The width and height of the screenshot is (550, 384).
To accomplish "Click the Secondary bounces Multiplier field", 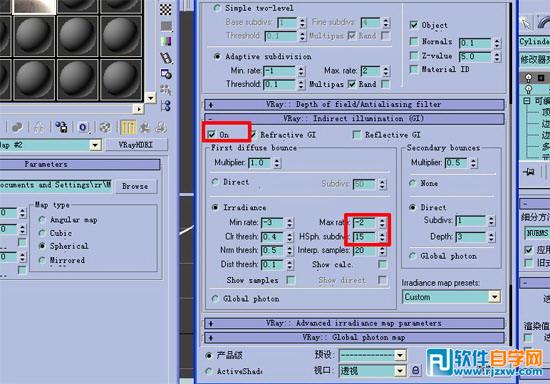I will tap(456, 163).
